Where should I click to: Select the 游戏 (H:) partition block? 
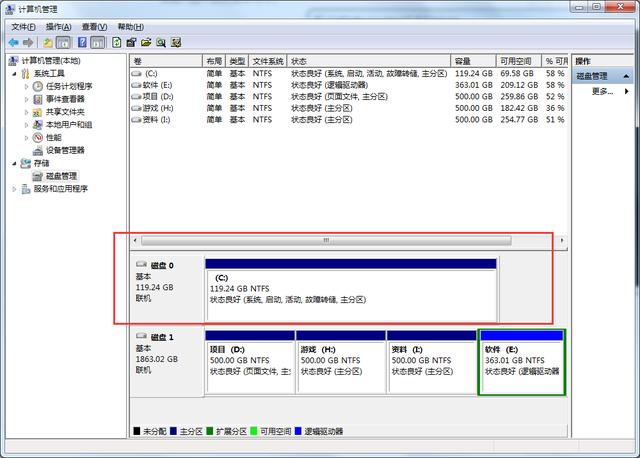pos(340,364)
